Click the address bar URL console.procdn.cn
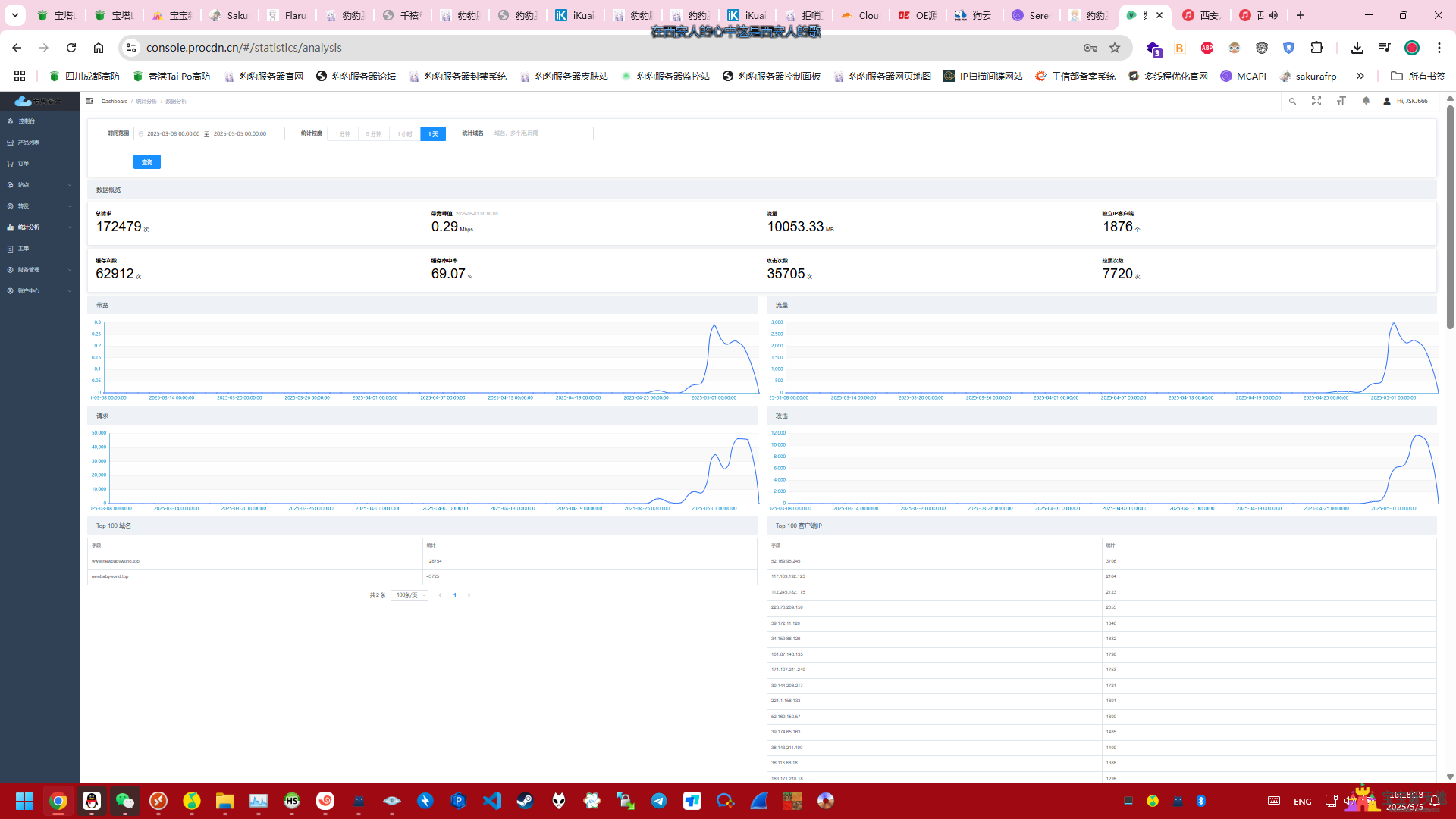The height and width of the screenshot is (819, 1456). pos(243,48)
